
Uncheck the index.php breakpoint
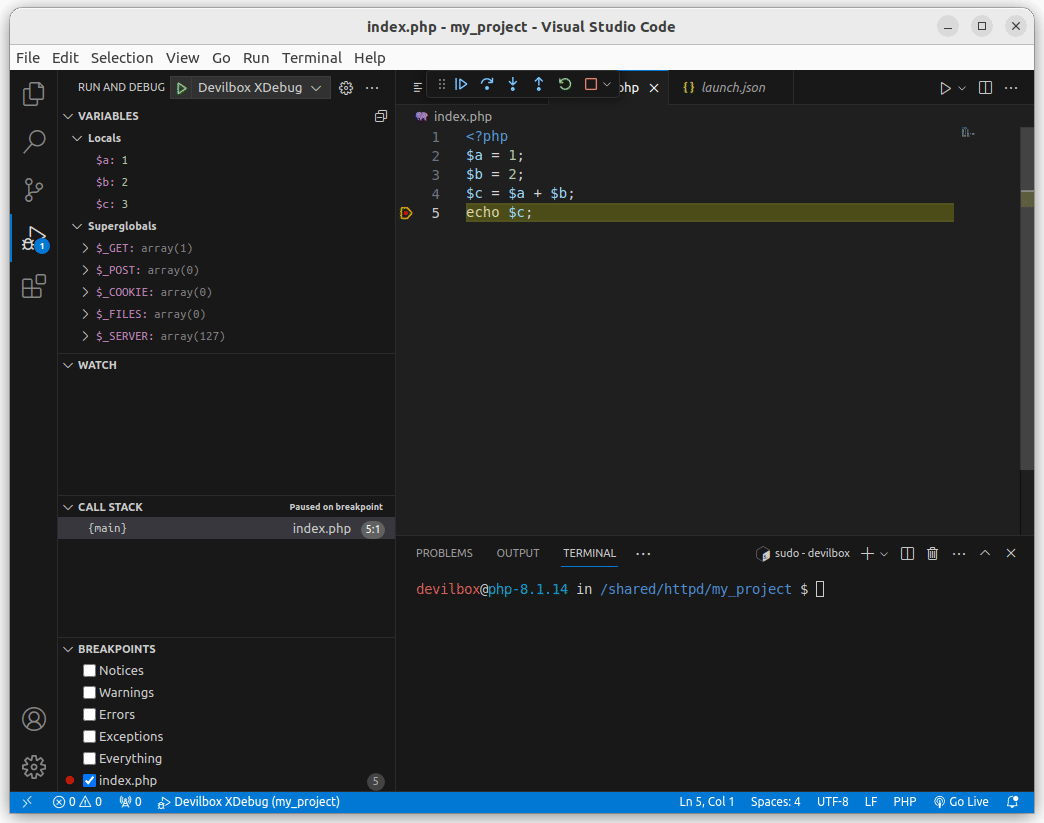click(90, 781)
